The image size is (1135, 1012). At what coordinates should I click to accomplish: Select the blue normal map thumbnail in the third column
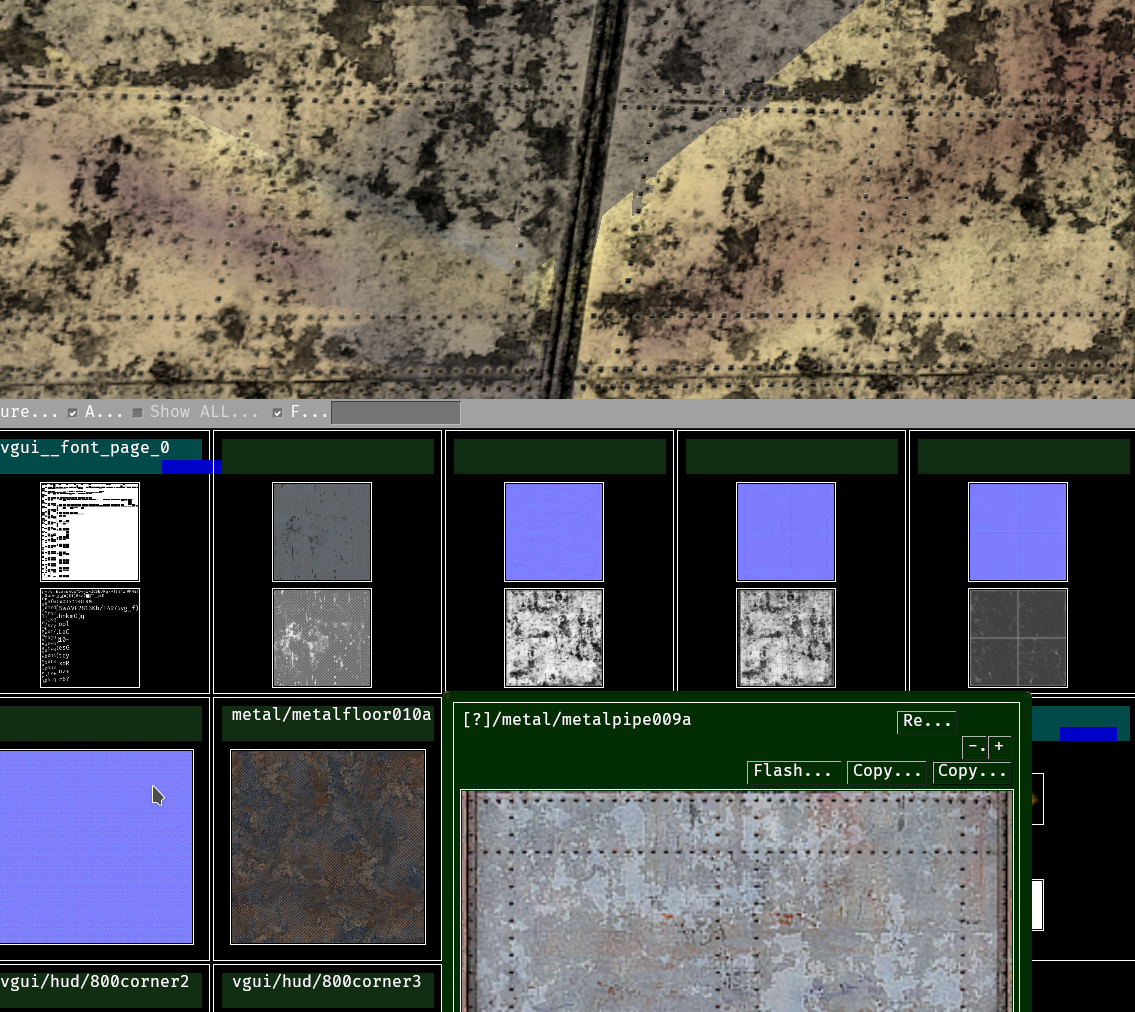tap(554, 531)
